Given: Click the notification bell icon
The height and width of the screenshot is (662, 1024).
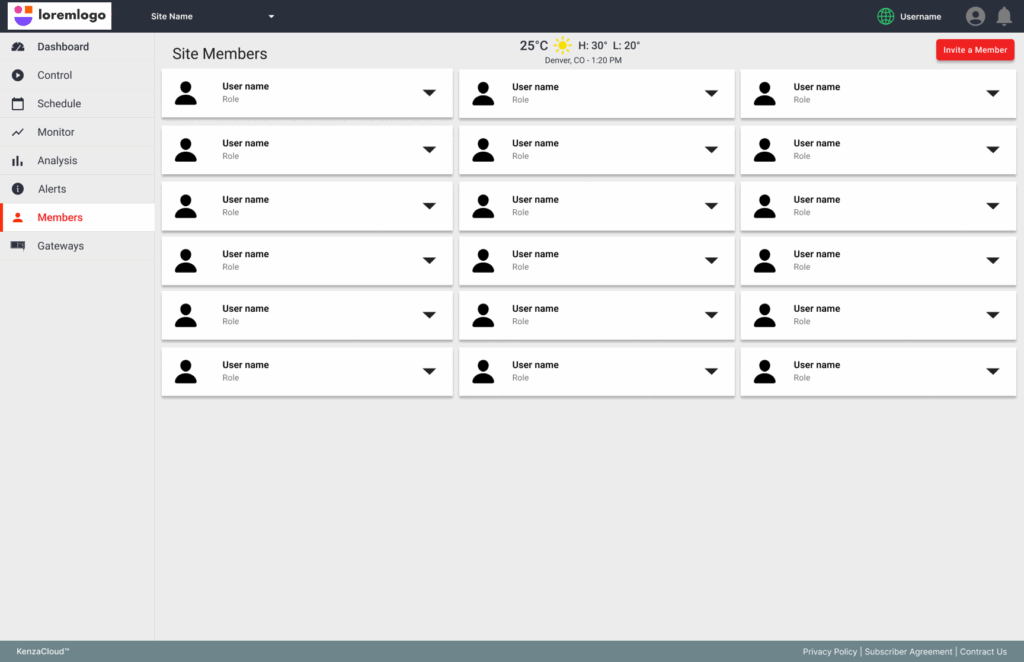Looking at the screenshot, I should click(x=1004, y=16).
